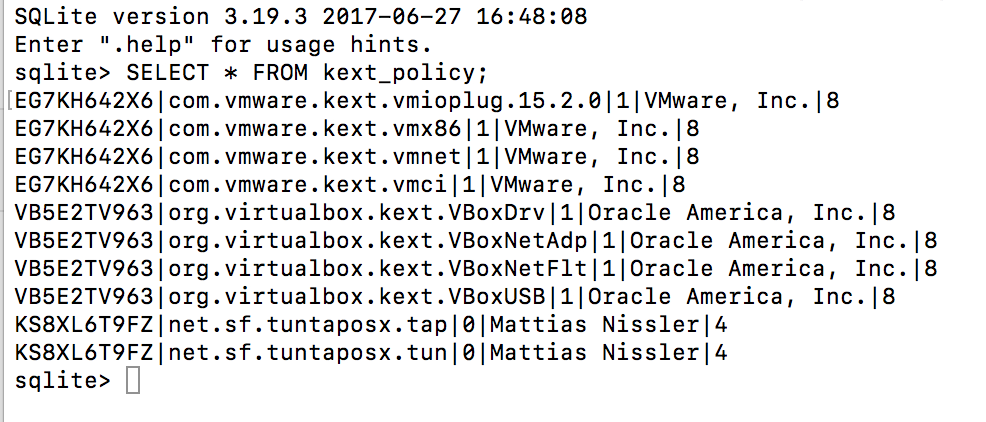Click the final sqlite> prompt text
986x422 pixels.
pyautogui.click(x=62, y=380)
